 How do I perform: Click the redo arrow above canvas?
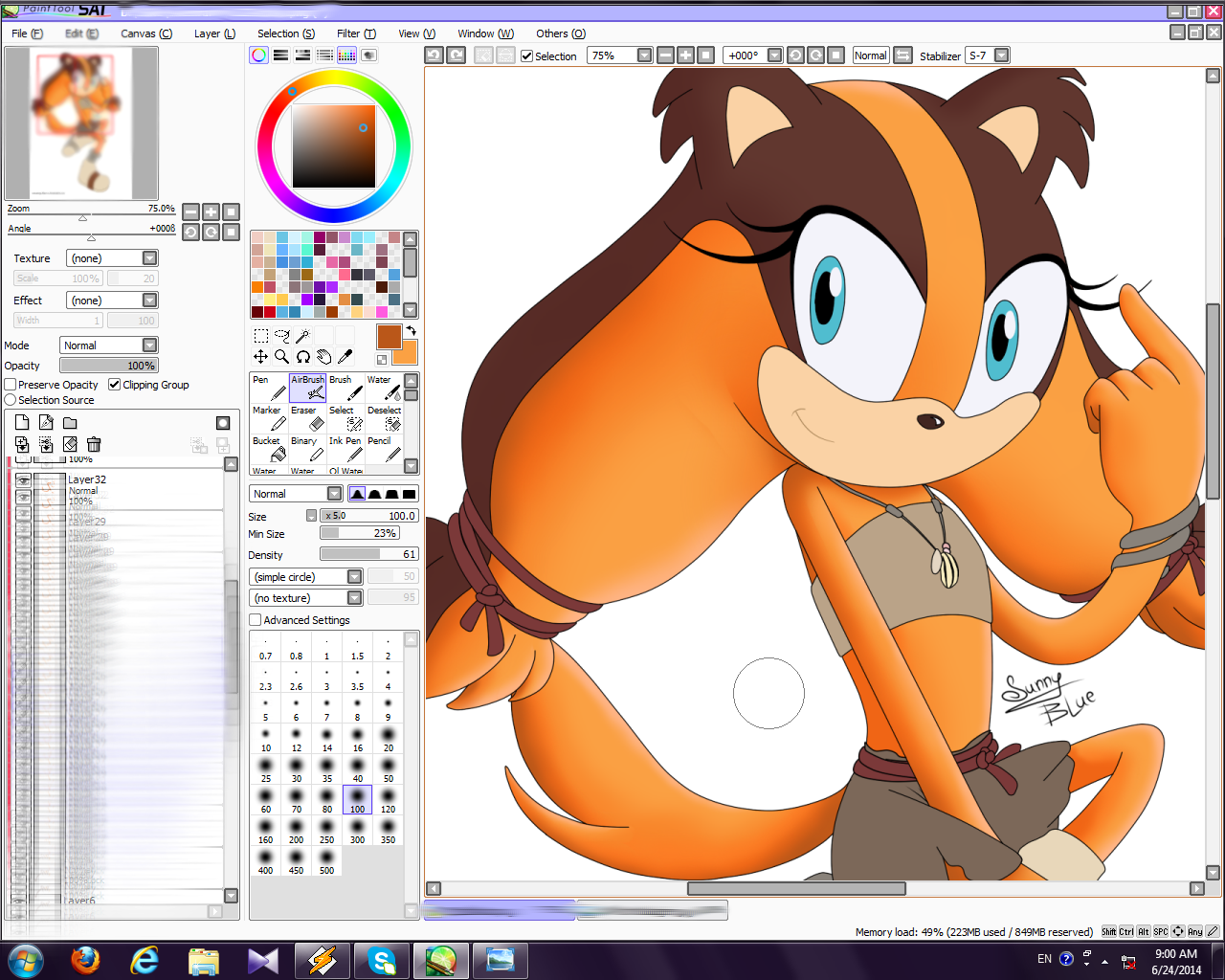[x=457, y=56]
